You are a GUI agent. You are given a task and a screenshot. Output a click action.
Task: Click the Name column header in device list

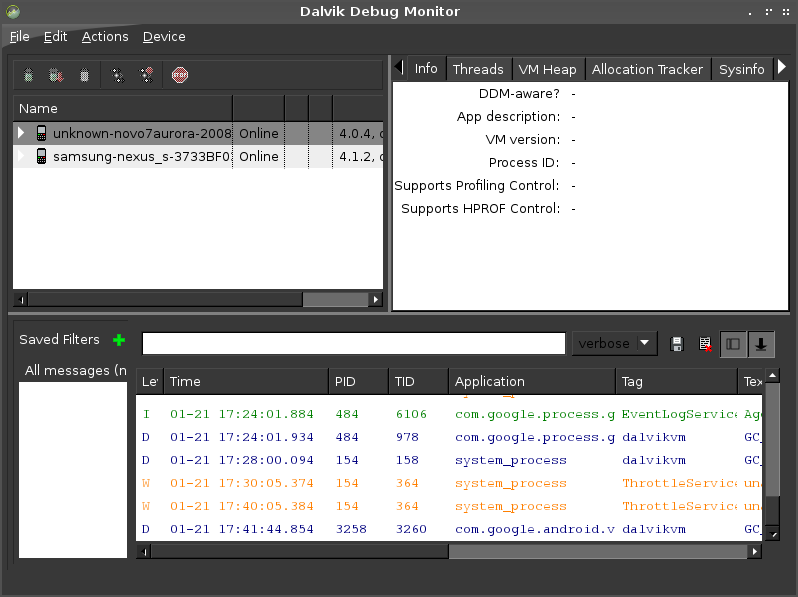coord(123,108)
